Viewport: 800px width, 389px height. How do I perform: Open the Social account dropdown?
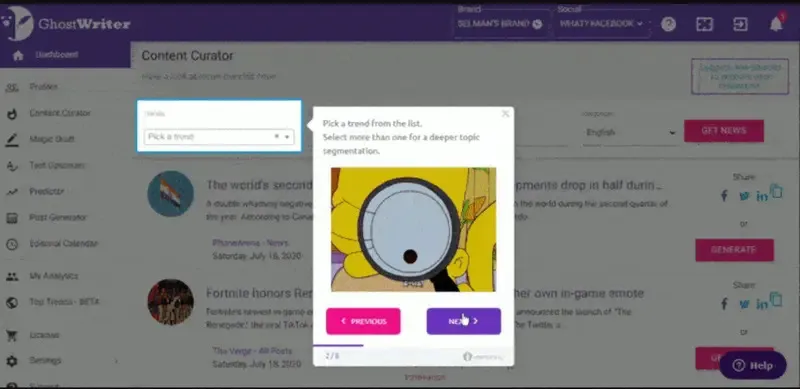coord(602,23)
